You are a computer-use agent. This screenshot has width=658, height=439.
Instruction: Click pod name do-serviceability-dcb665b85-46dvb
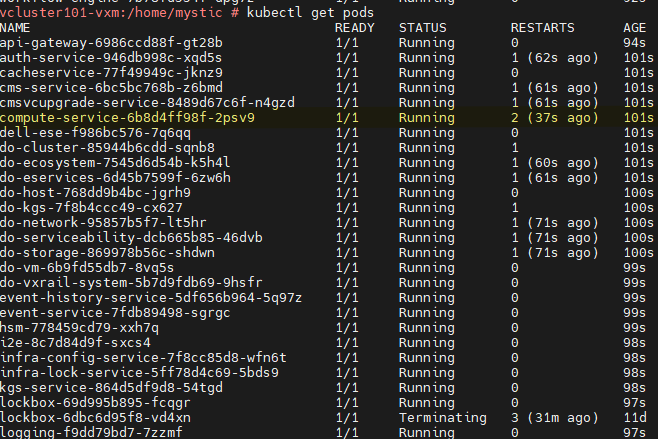[x=131, y=238]
